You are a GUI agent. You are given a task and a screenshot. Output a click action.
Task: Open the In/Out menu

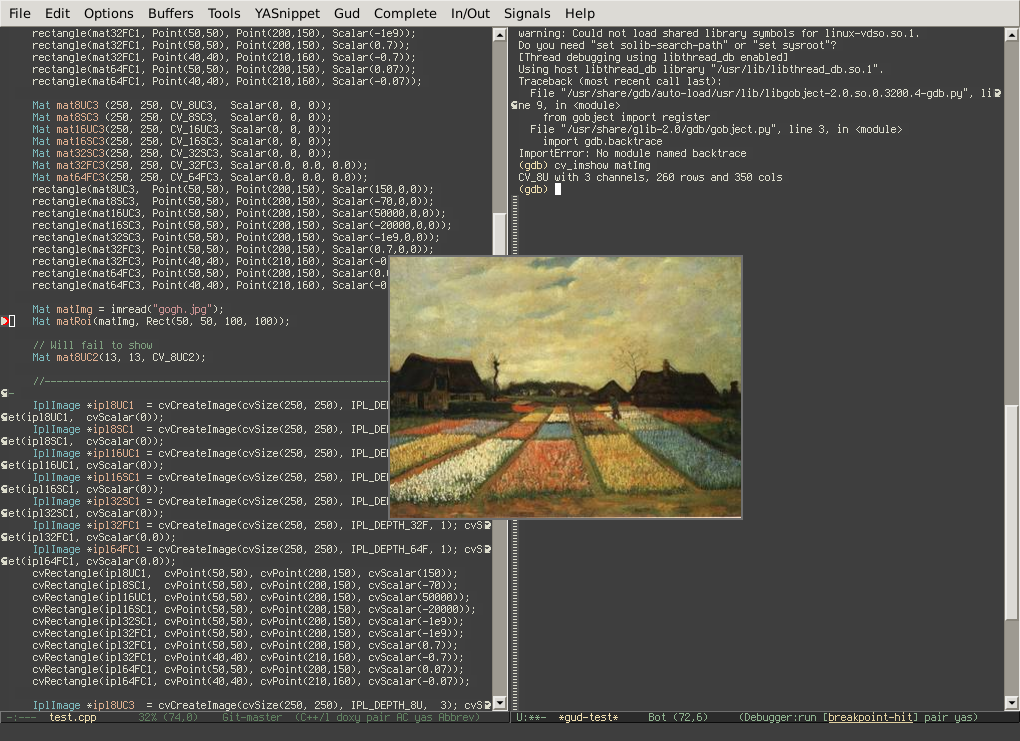pos(470,13)
